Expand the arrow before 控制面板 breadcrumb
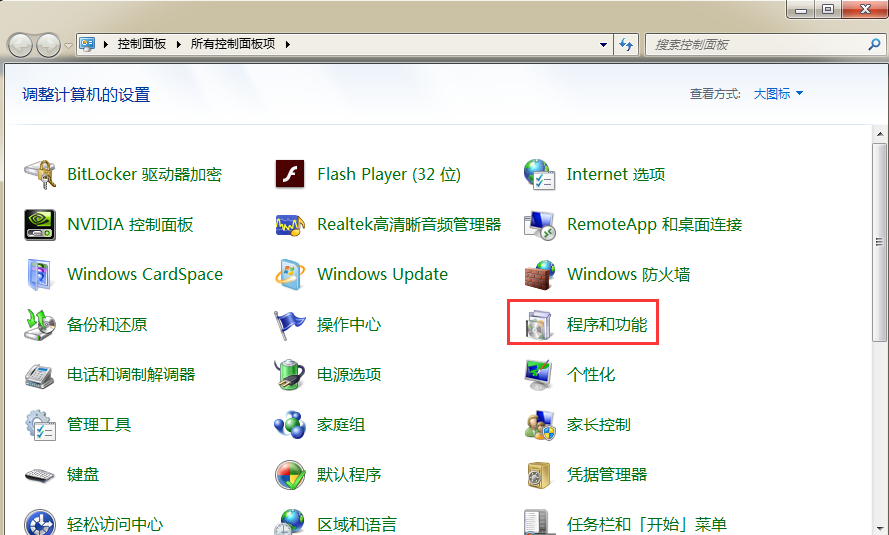This screenshot has width=889, height=535. 105,44
